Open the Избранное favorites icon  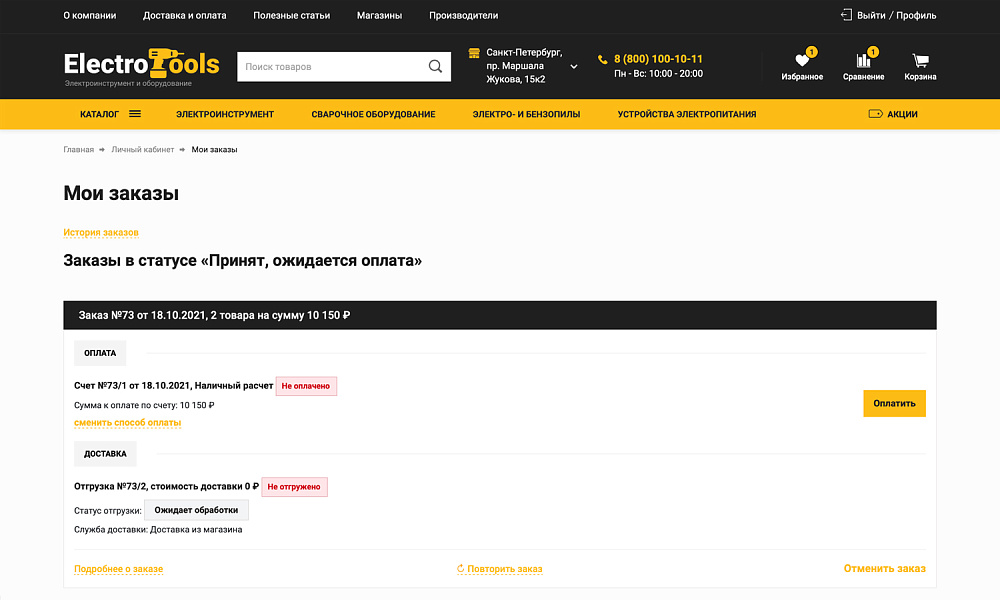click(804, 62)
